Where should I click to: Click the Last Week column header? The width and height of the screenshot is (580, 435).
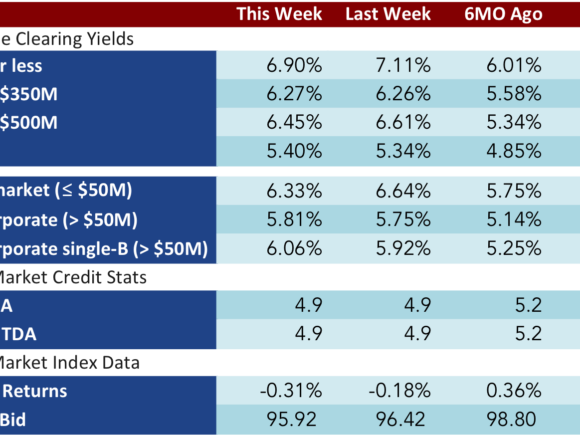(388, 14)
